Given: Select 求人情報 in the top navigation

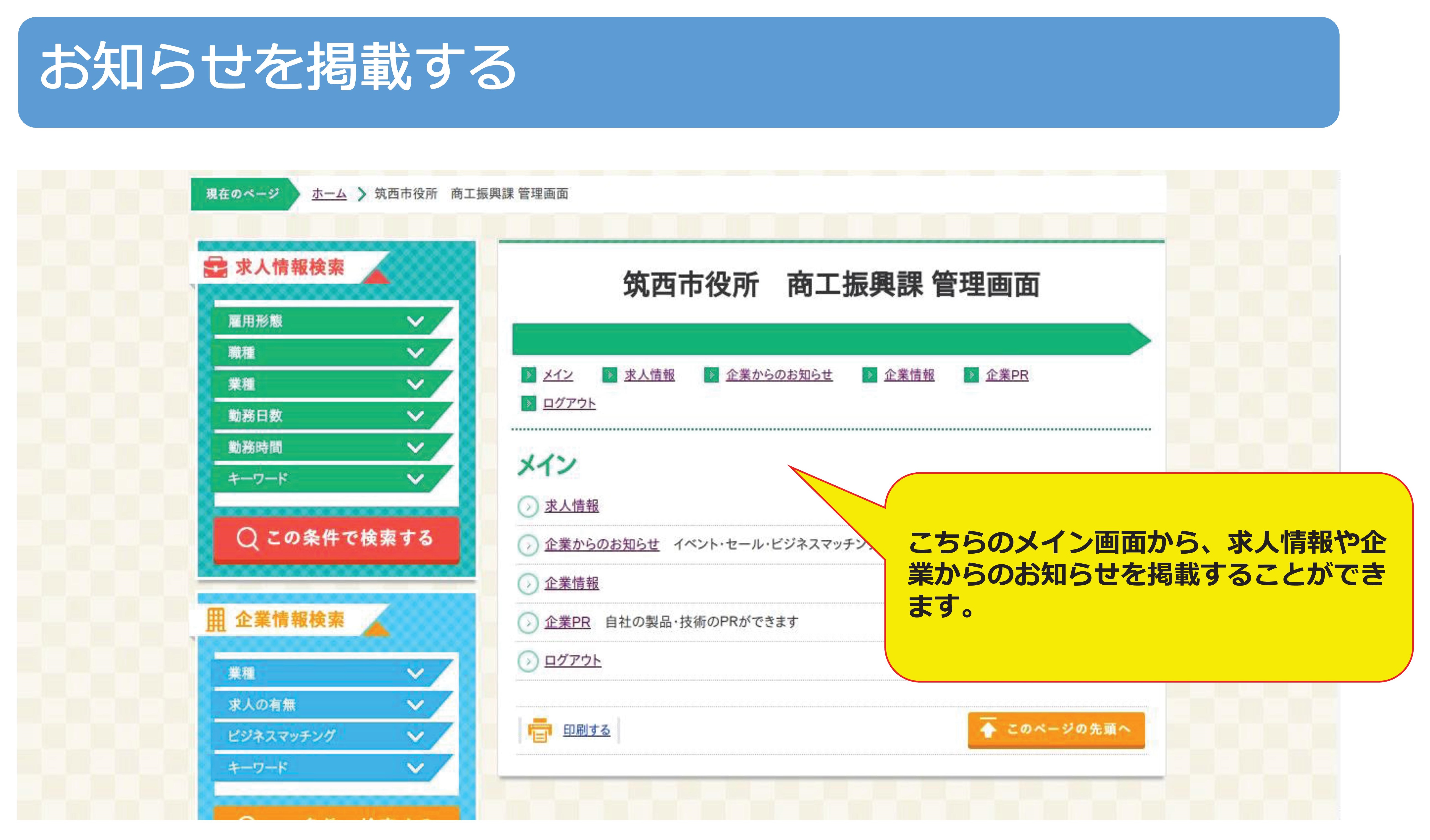Looking at the screenshot, I should coord(650,375).
